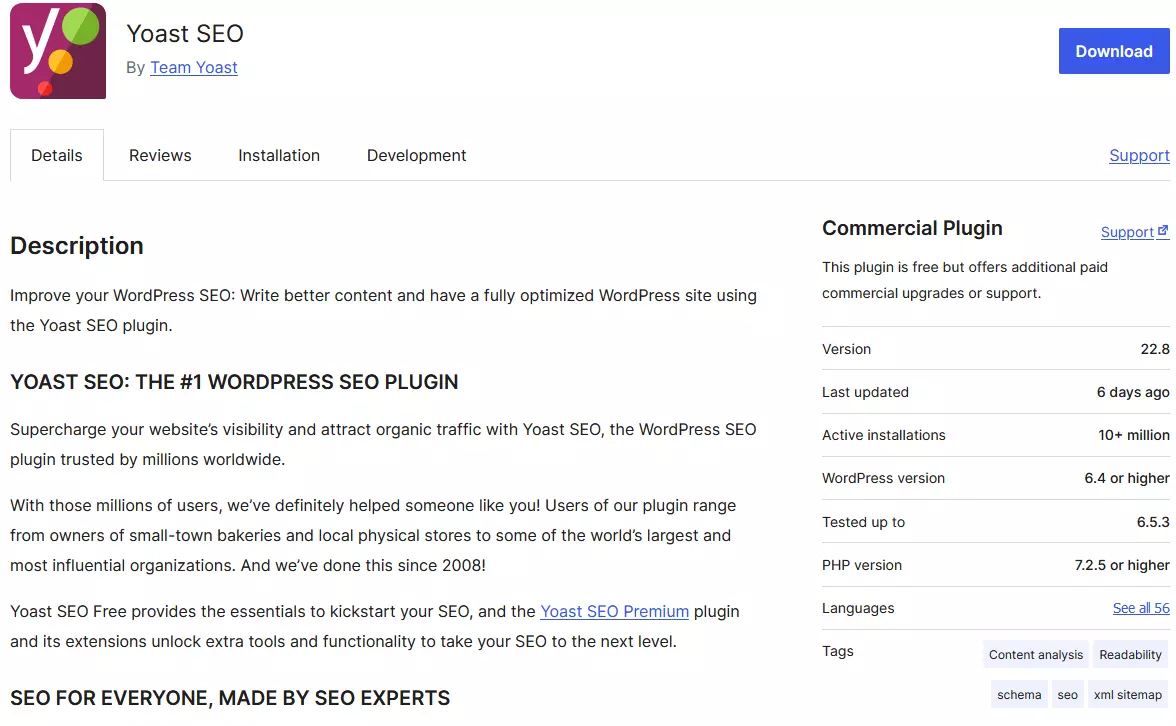
Task: Open Support under Commercial Plugin
Action: (x=1129, y=231)
